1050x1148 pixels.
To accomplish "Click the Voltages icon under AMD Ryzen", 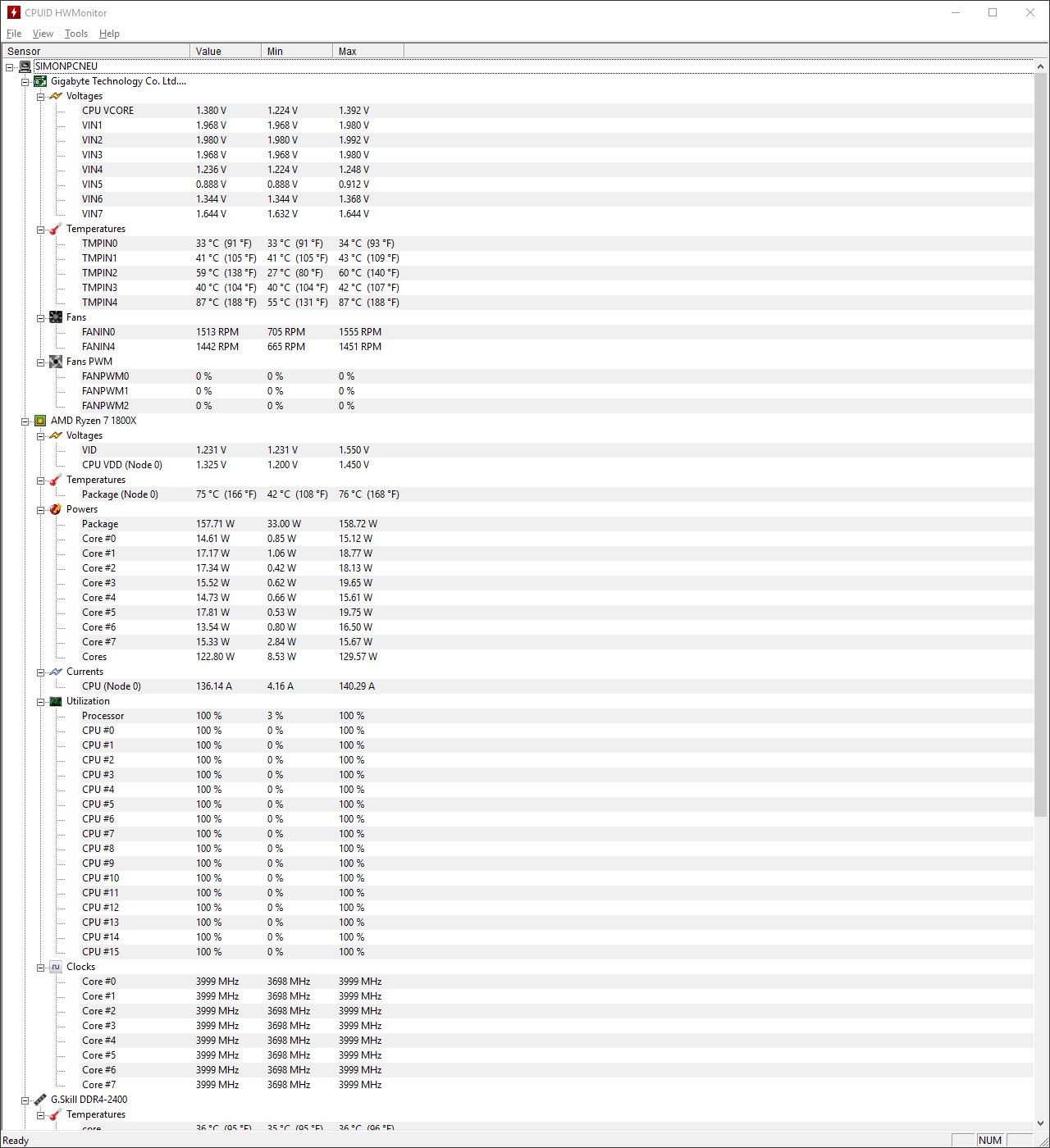I will 56,435.
